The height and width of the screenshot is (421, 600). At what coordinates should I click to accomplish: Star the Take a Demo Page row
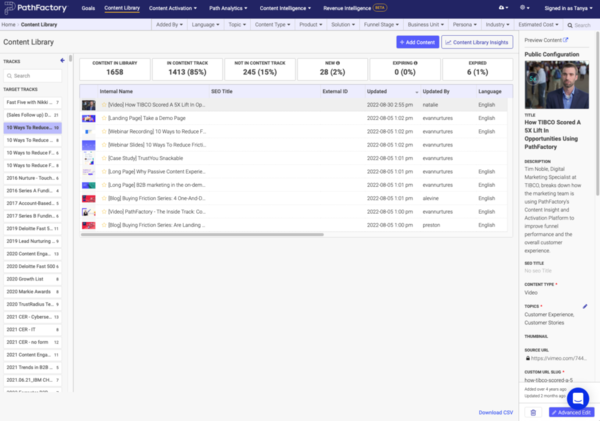click(x=104, y=118)
